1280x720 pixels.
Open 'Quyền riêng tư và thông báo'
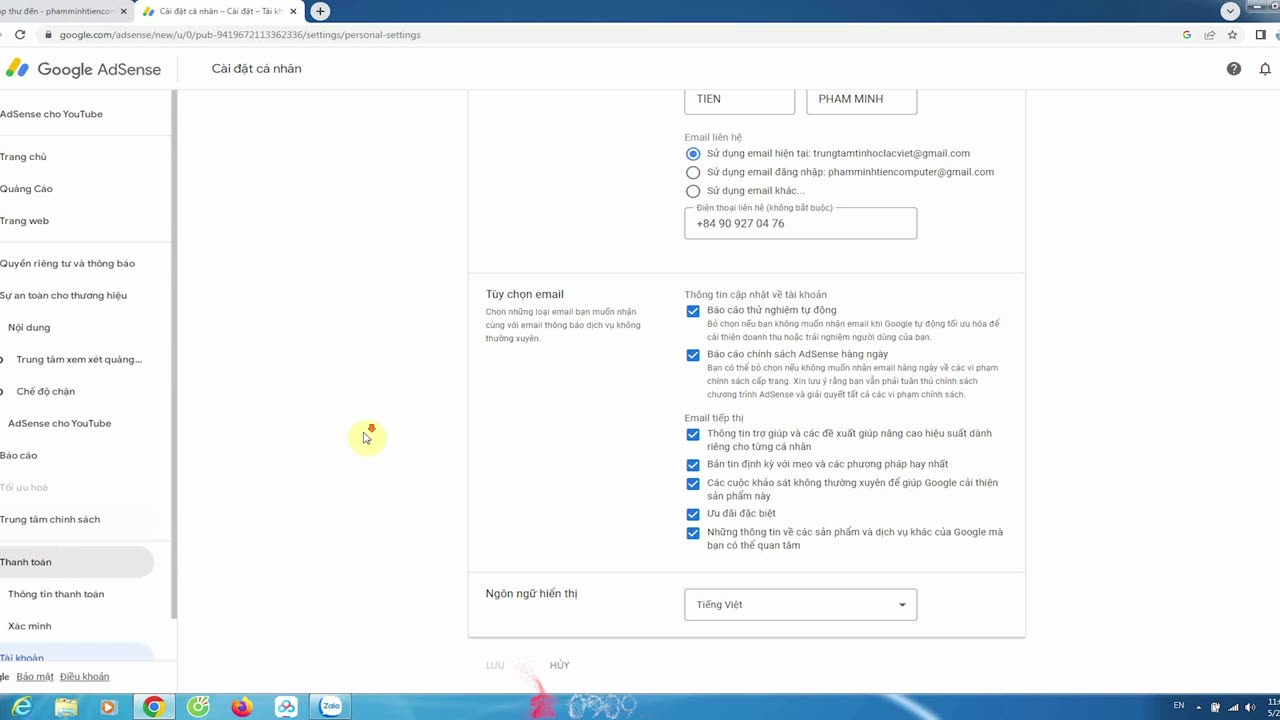[x=67, y=264]
